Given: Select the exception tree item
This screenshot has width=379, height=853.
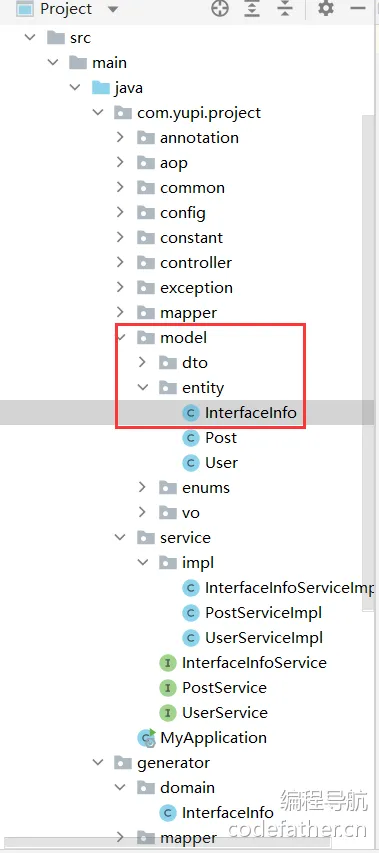Looking at the screenshot, I should pos(196,288).
